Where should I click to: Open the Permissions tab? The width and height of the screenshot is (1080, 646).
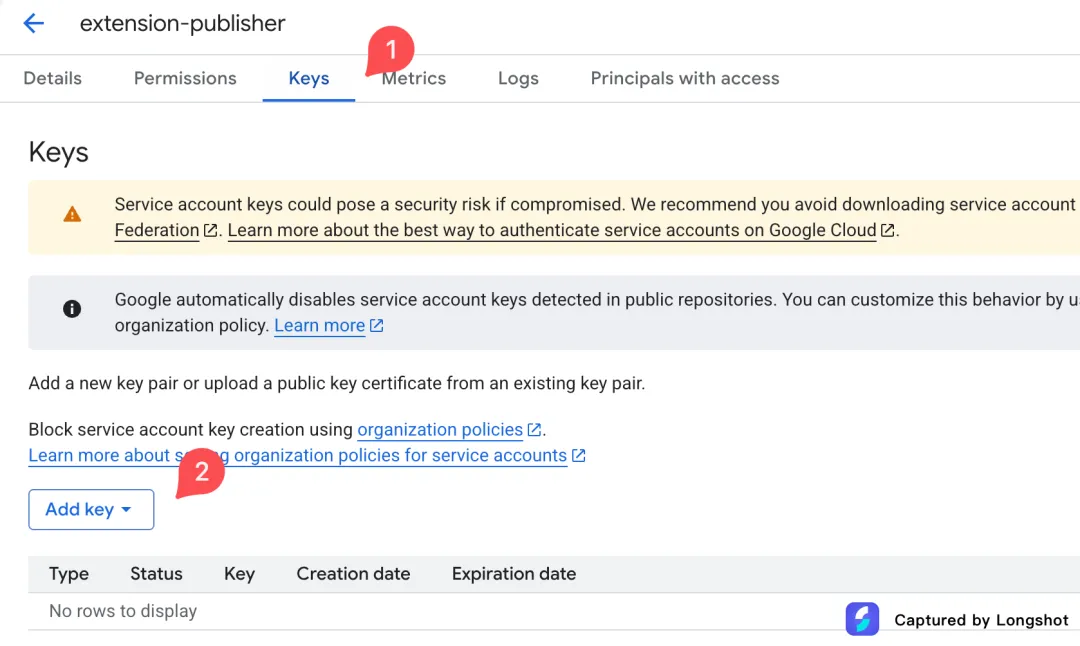pos(185,79)
